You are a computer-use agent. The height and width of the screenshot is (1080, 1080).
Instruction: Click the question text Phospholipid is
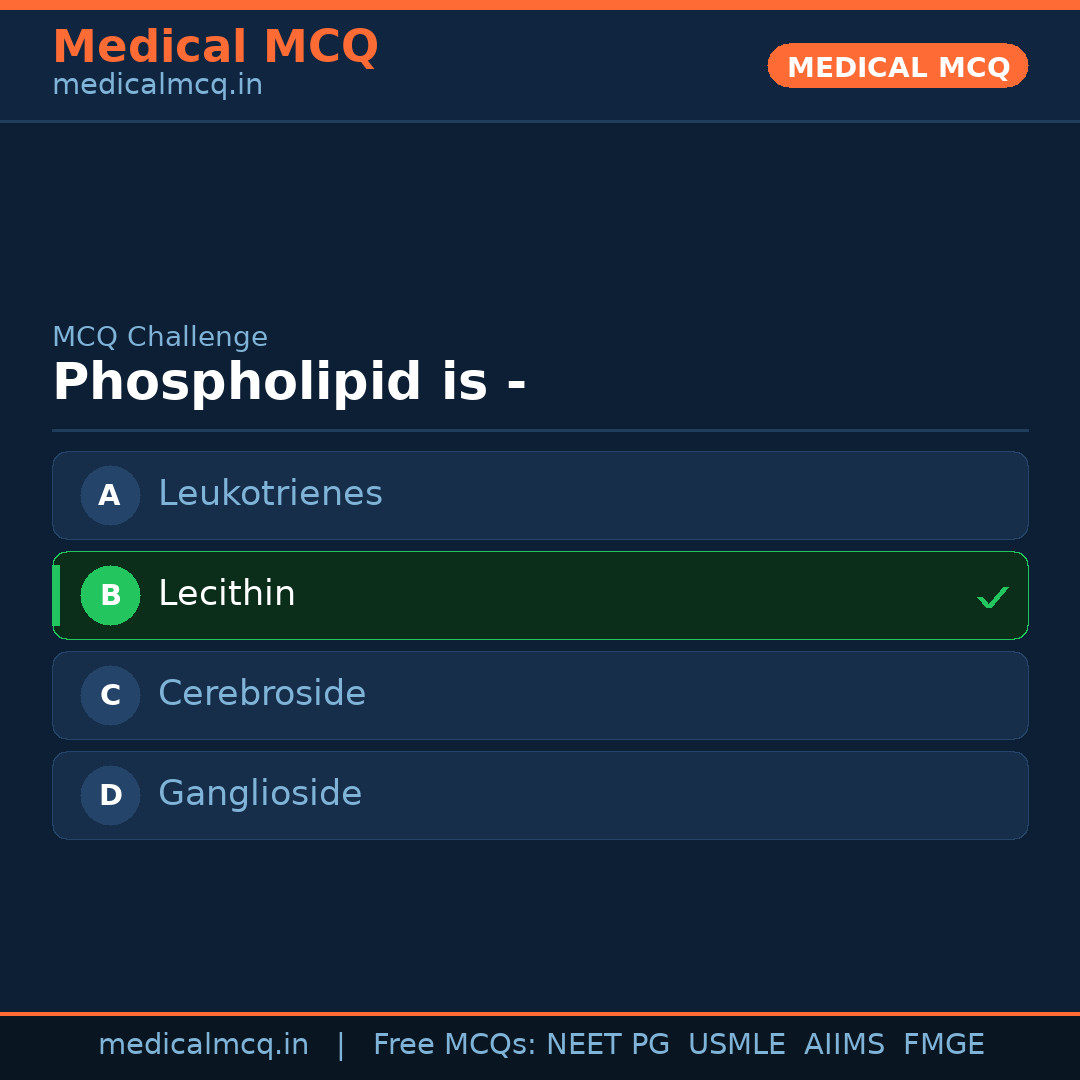coord(289,383)
